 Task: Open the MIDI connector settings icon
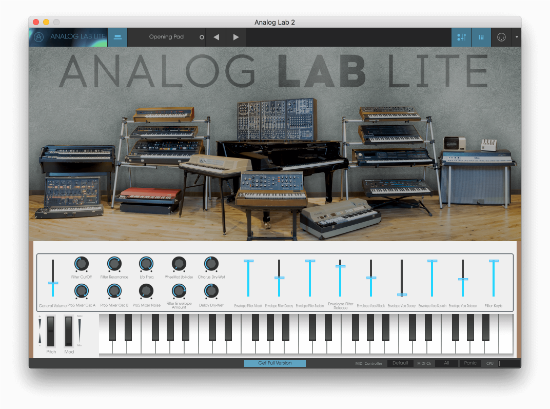pyautogui.click(x=501, y=37)
